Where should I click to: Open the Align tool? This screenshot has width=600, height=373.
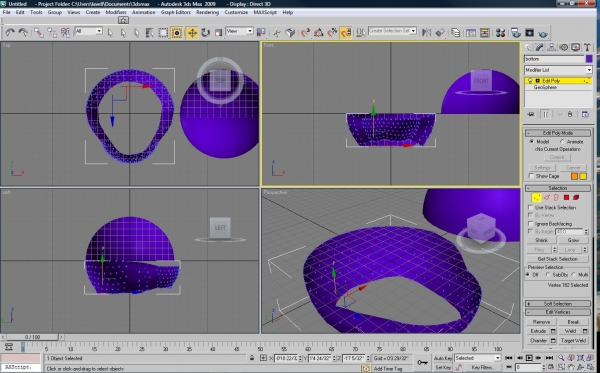[x=440, y=33]
